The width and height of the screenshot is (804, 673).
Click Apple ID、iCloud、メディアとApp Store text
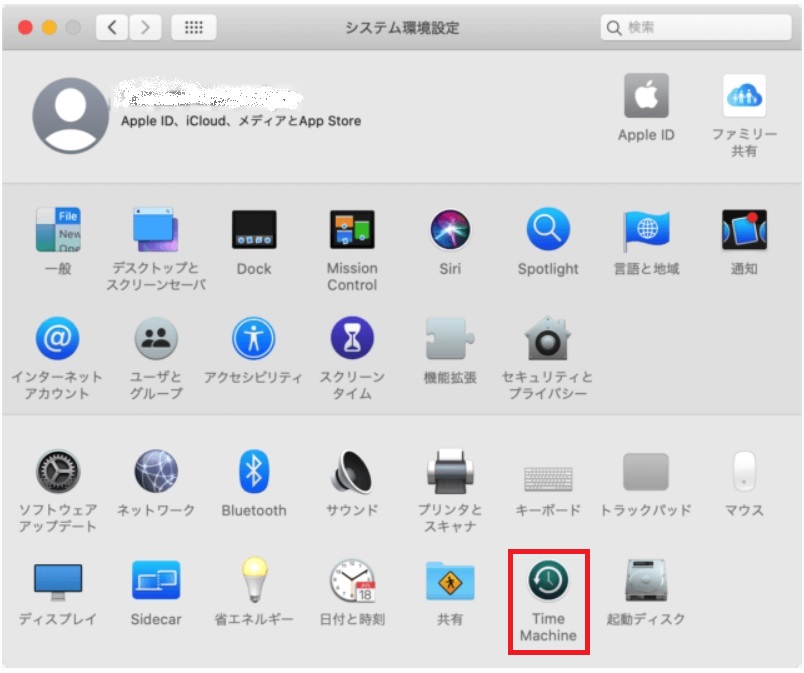tap(241, 121)
